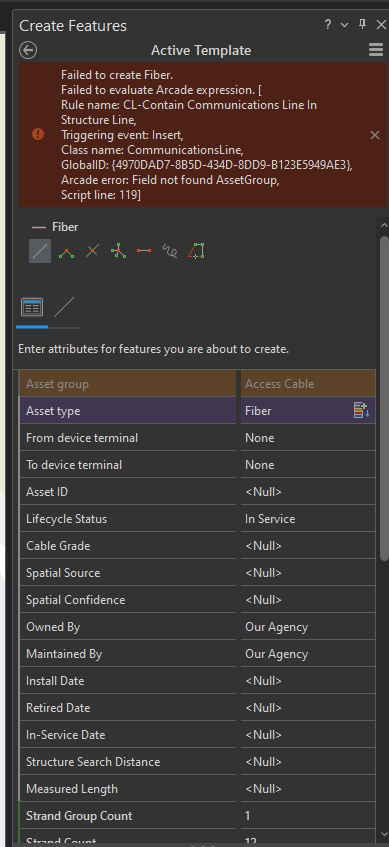
Task: Open the pane options dropdown arrow
Action: [344, 25]
